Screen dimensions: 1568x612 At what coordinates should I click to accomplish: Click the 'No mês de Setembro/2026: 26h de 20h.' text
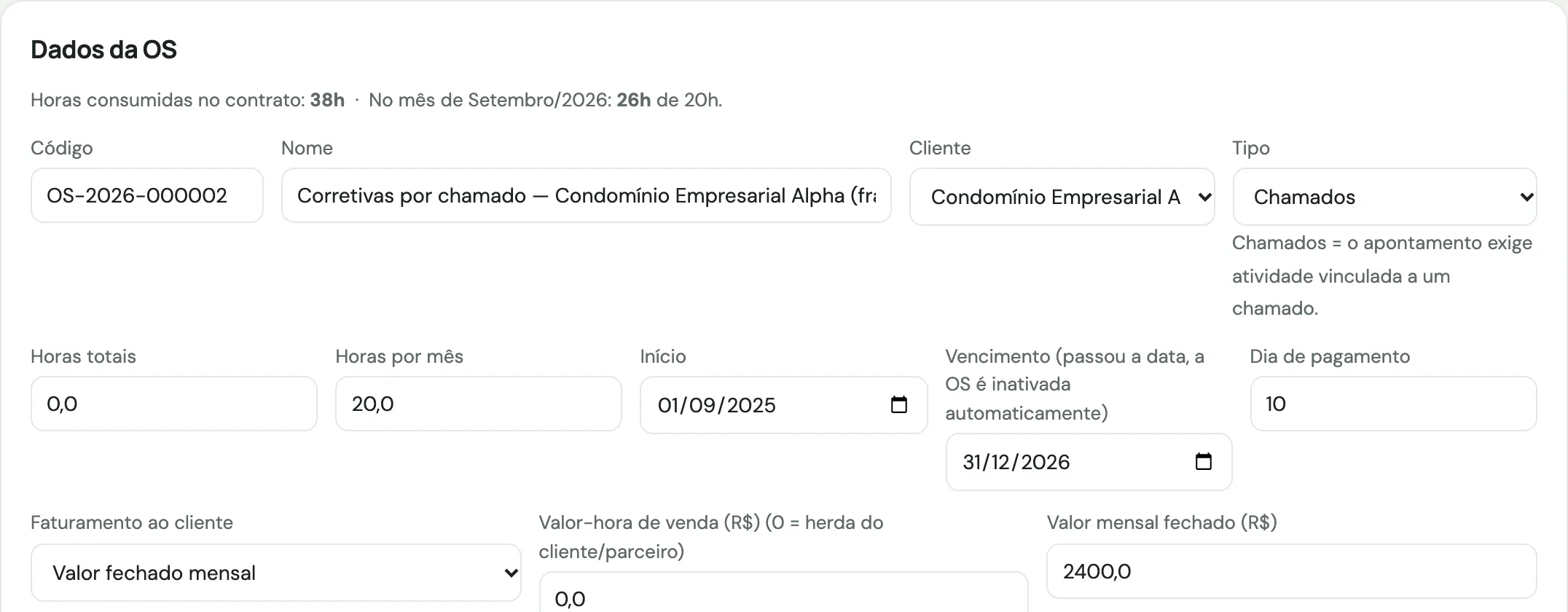(545, 100)
